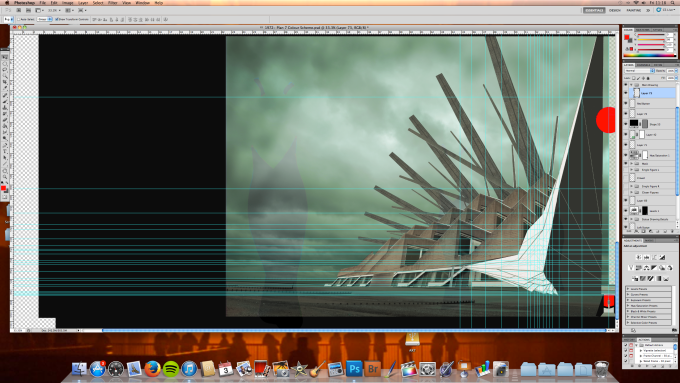
Task: Hide the Layer 42 layer
Action: tap(626, 134)
